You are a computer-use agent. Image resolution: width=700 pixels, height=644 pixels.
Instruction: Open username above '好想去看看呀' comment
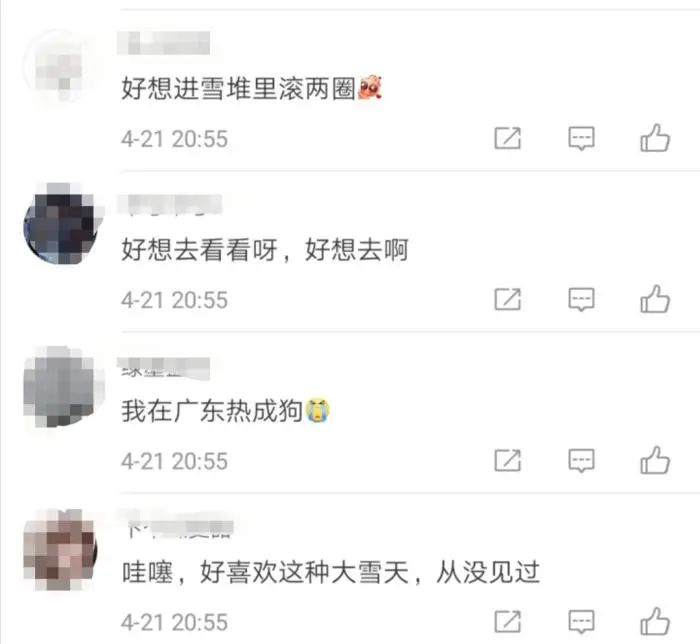tap(170, 205)
